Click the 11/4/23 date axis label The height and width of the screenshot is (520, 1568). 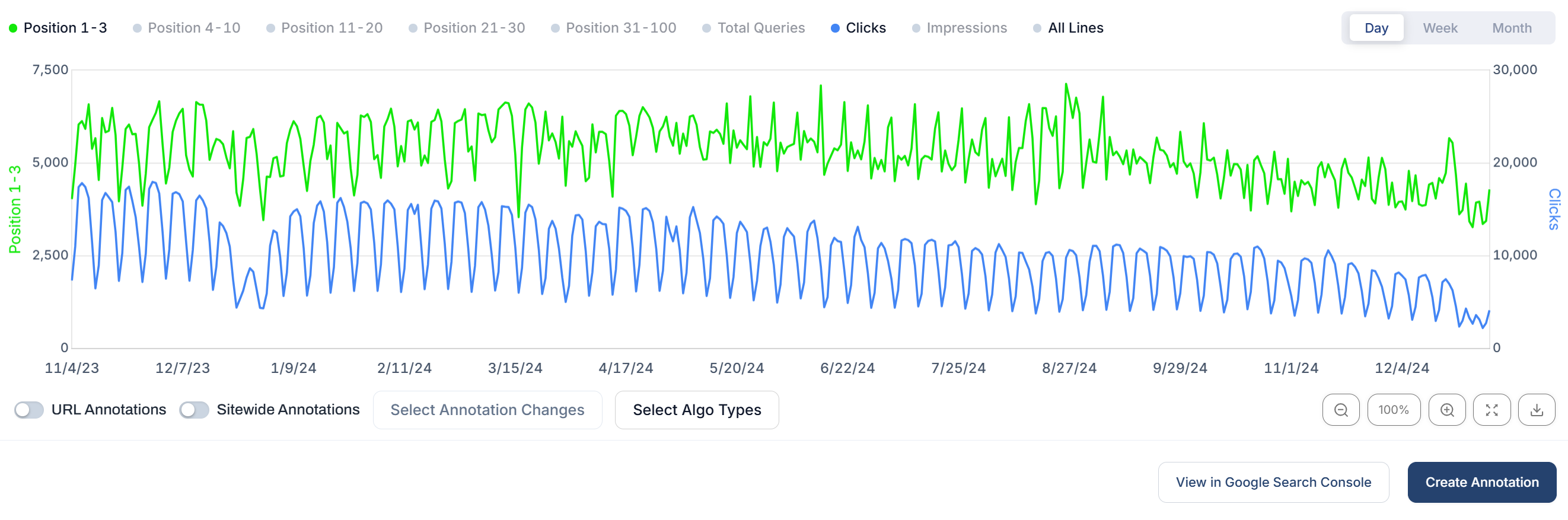(x=72, y=368)
